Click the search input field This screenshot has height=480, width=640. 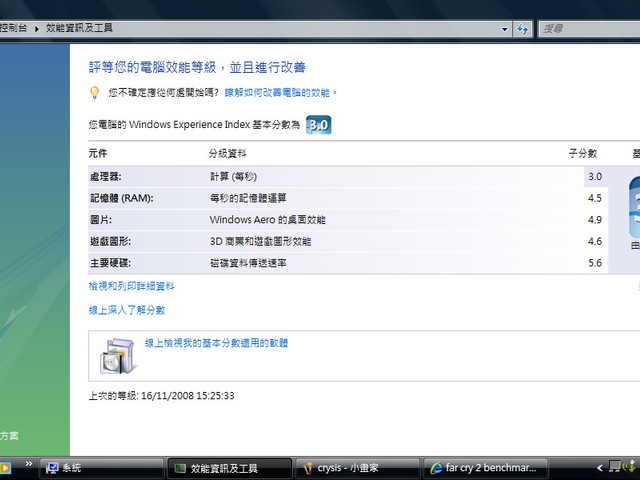pyautogui.click(x=589, y=29)
